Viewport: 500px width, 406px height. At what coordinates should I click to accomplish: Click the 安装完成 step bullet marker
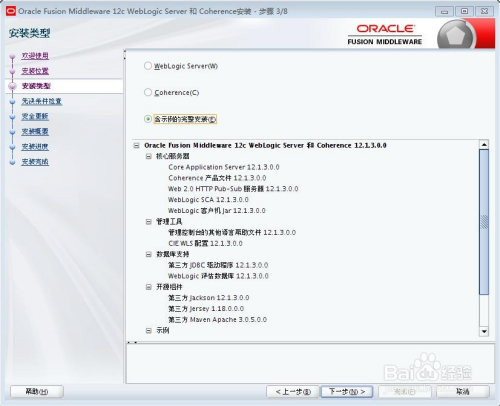point(13,162)
